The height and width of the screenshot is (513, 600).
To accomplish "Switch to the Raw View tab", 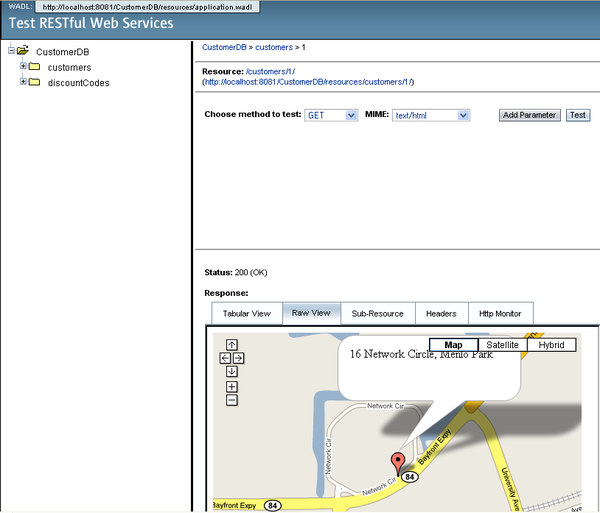I will tap(311, 313).
